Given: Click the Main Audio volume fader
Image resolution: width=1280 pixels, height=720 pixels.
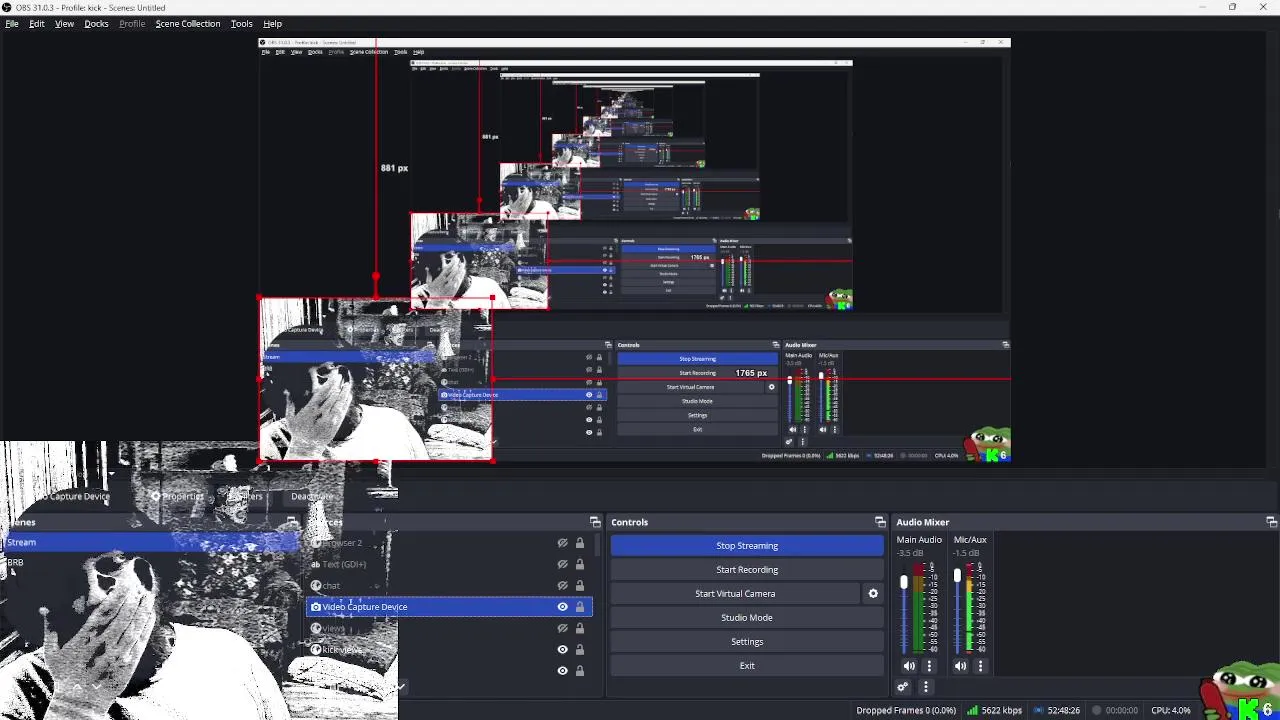Looking at the screenshot, I should point(904,582).
